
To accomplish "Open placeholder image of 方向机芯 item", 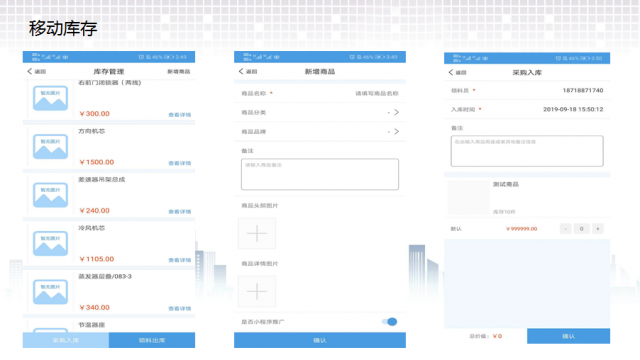I will click(x=50, y=147).
